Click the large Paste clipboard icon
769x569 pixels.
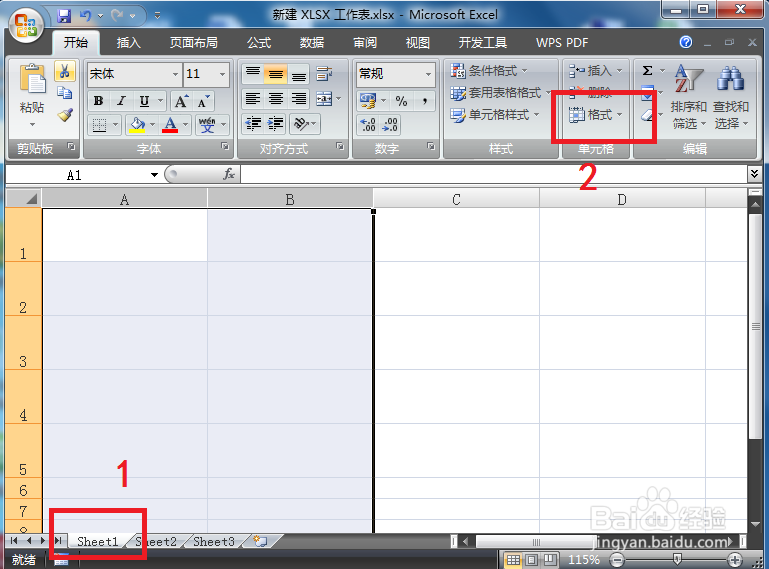[32, 79]
